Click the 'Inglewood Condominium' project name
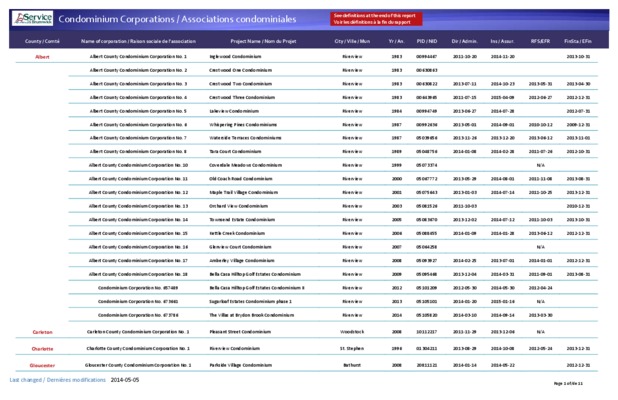 pyautogui.click(x=235, y=56)
